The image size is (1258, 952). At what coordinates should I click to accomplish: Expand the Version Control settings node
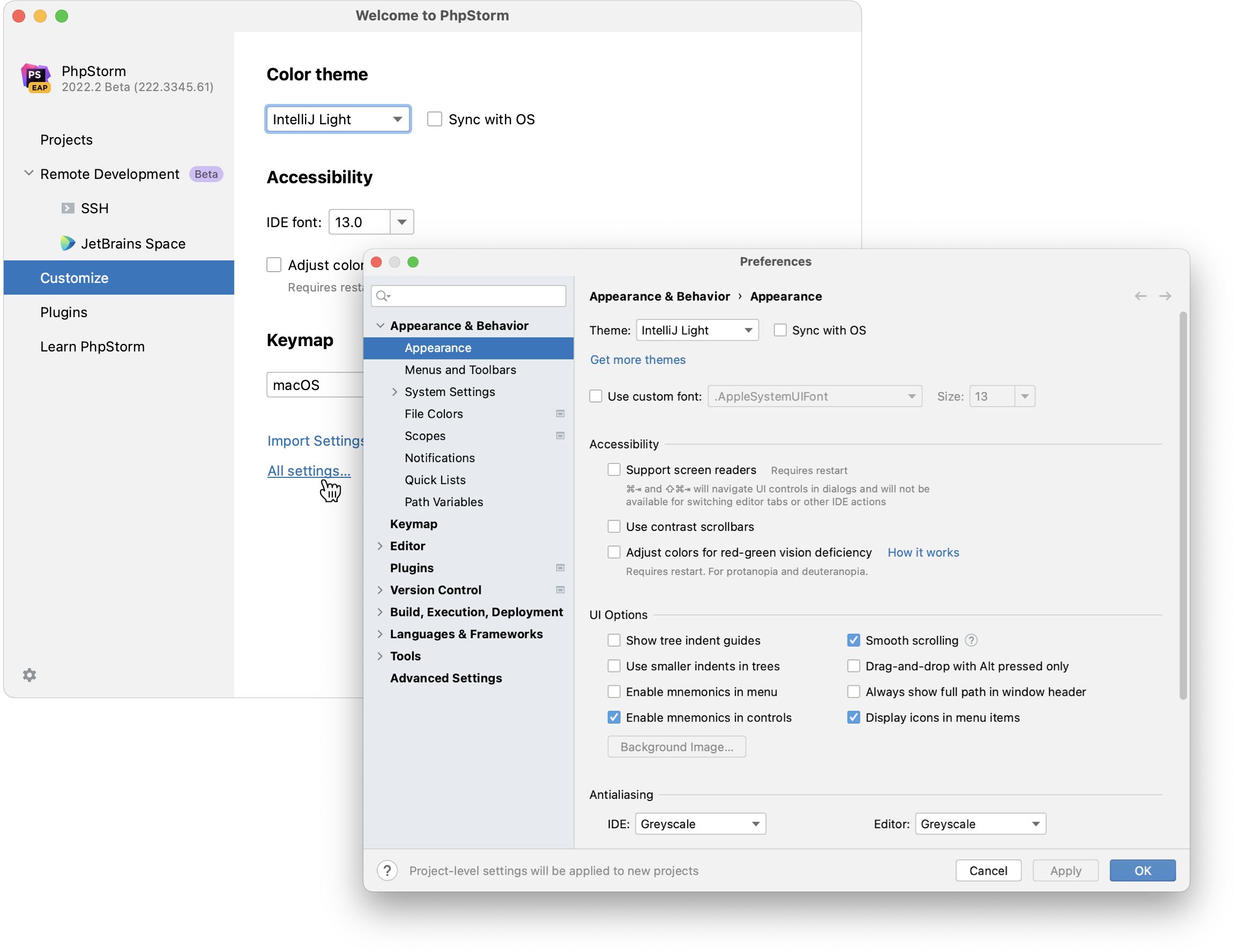[380, 590]
